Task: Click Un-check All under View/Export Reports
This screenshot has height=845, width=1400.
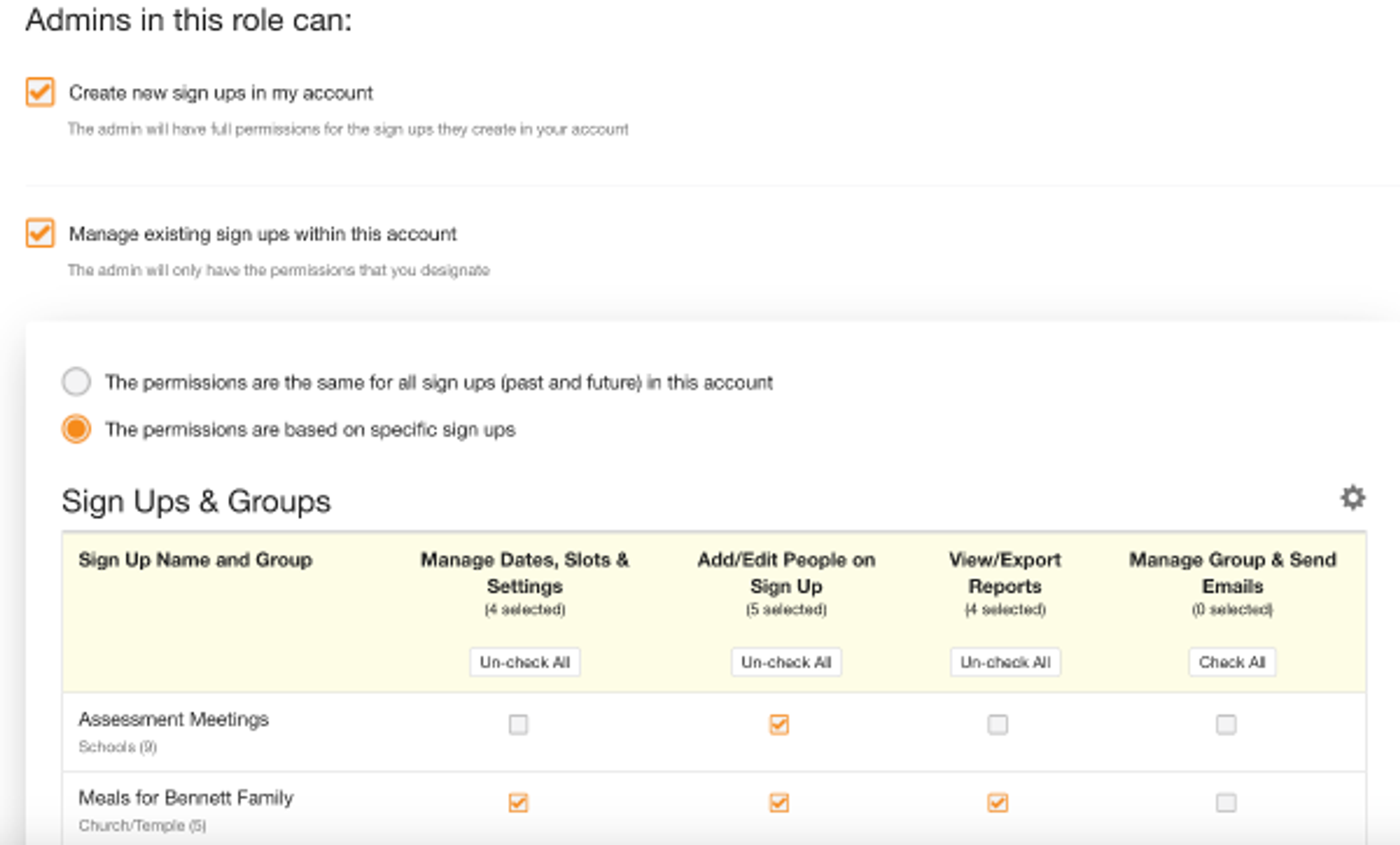Action: [x=1004, y=662]
